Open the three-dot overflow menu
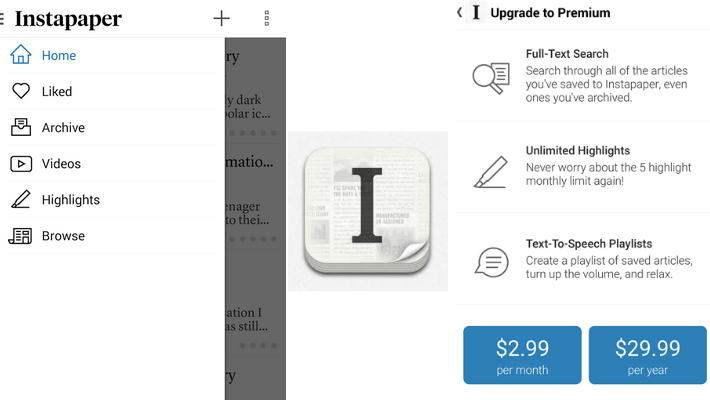Viewport: 710px width, 400px height. point(267,18)
